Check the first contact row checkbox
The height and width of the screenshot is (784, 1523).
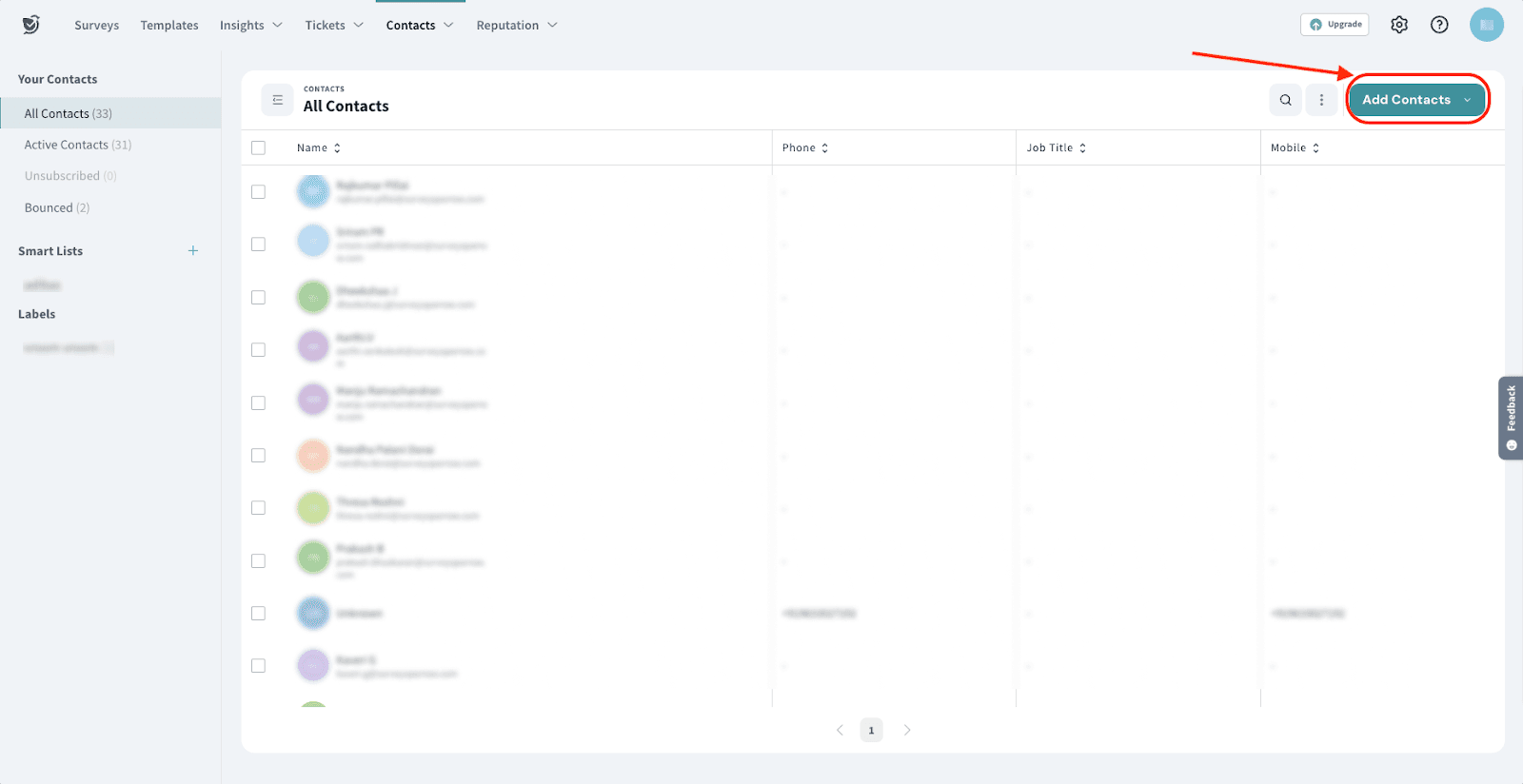click(258, 192)
